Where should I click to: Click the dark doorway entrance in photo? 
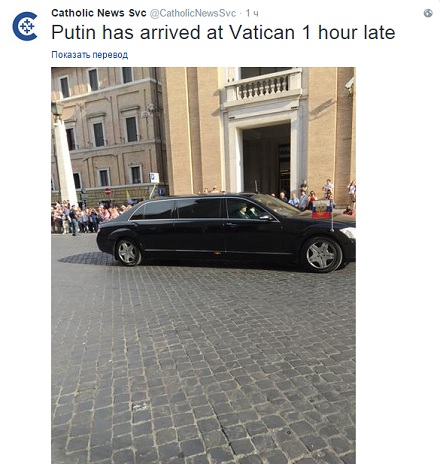[266, 159]
